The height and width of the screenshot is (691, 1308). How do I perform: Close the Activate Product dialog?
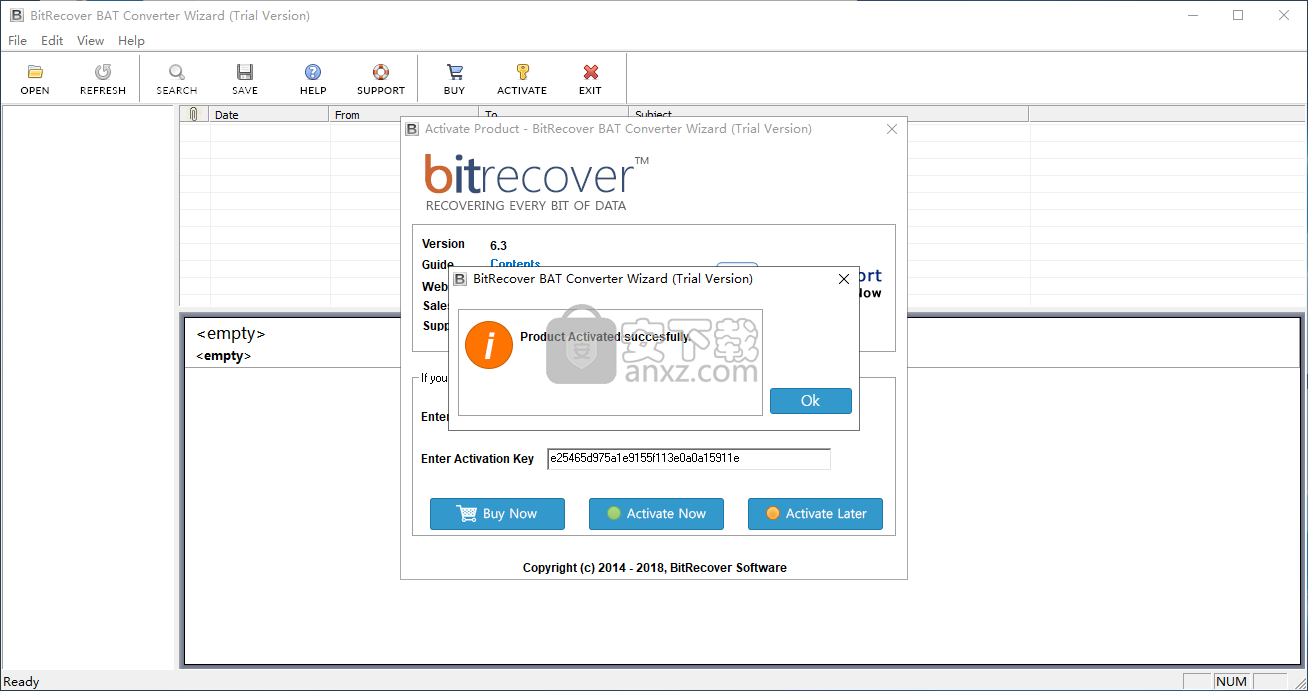(x=892, y=129)
